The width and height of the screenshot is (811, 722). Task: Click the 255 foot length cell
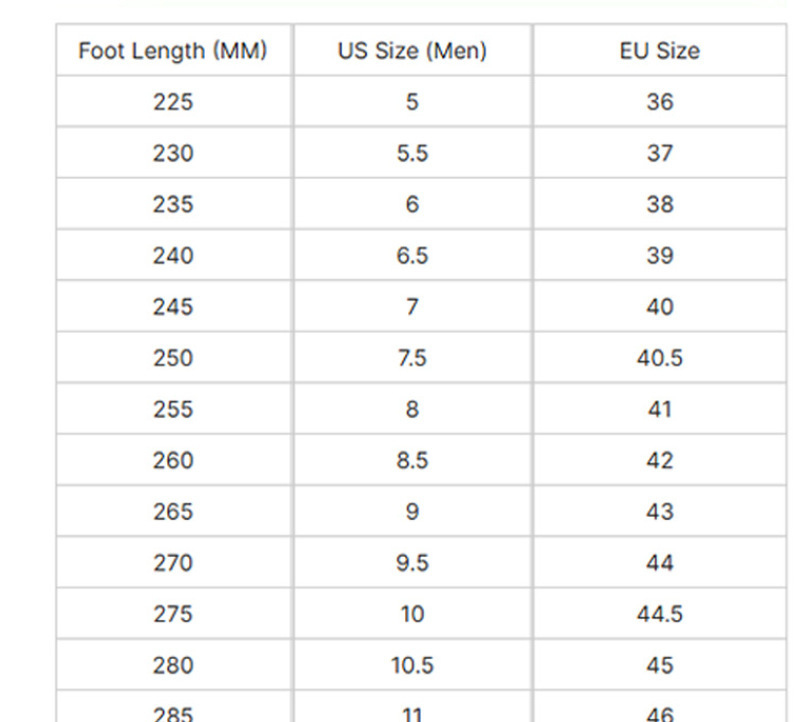coord(173,409)
